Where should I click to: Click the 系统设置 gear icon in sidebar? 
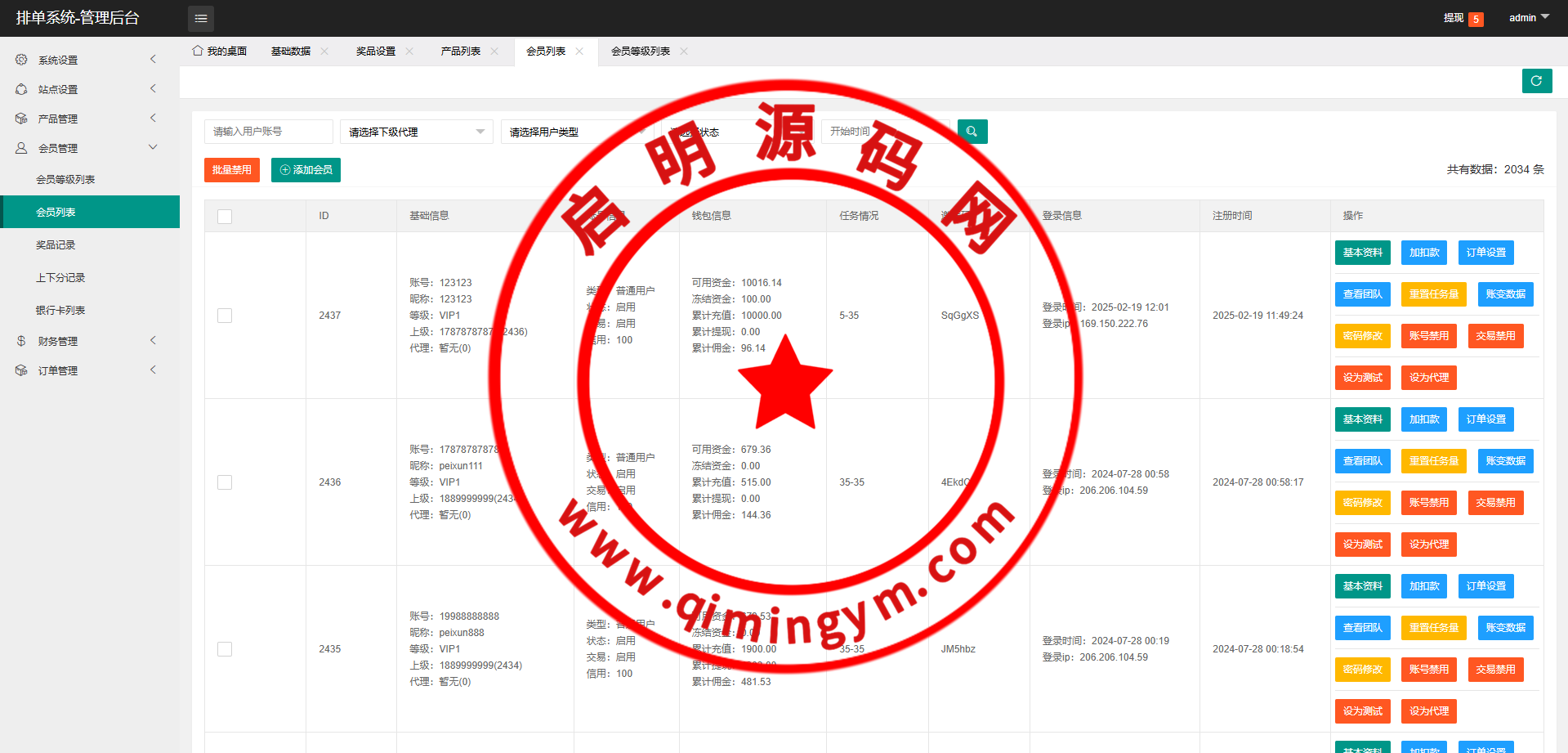21,60
